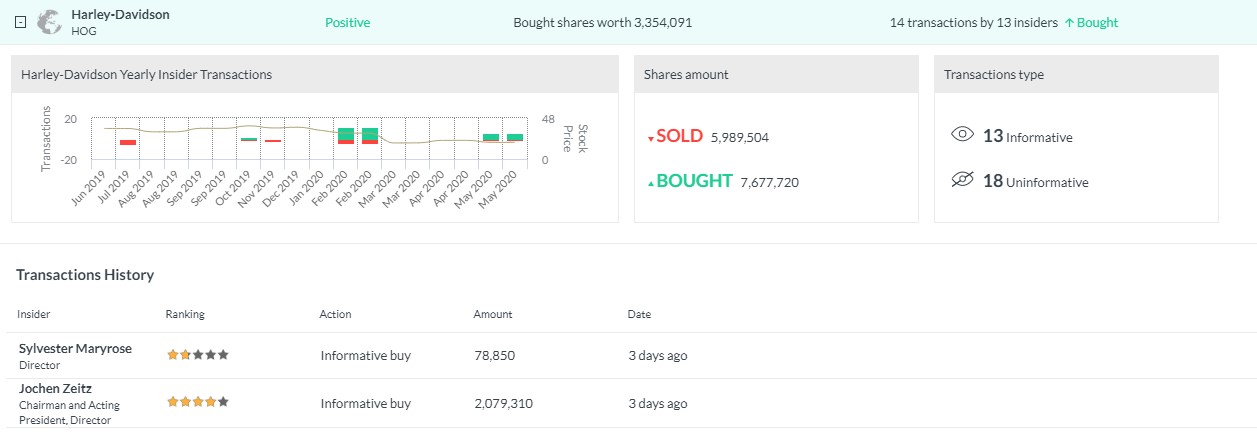
Task: Sort by the Amount column header
Action: tap(492, 314)
